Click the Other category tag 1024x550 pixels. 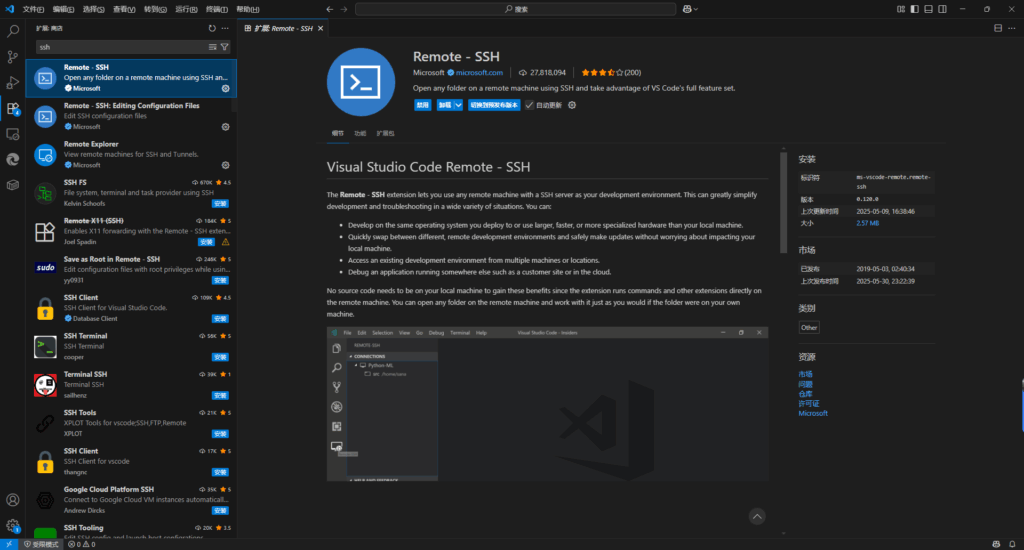pos(809,328)
